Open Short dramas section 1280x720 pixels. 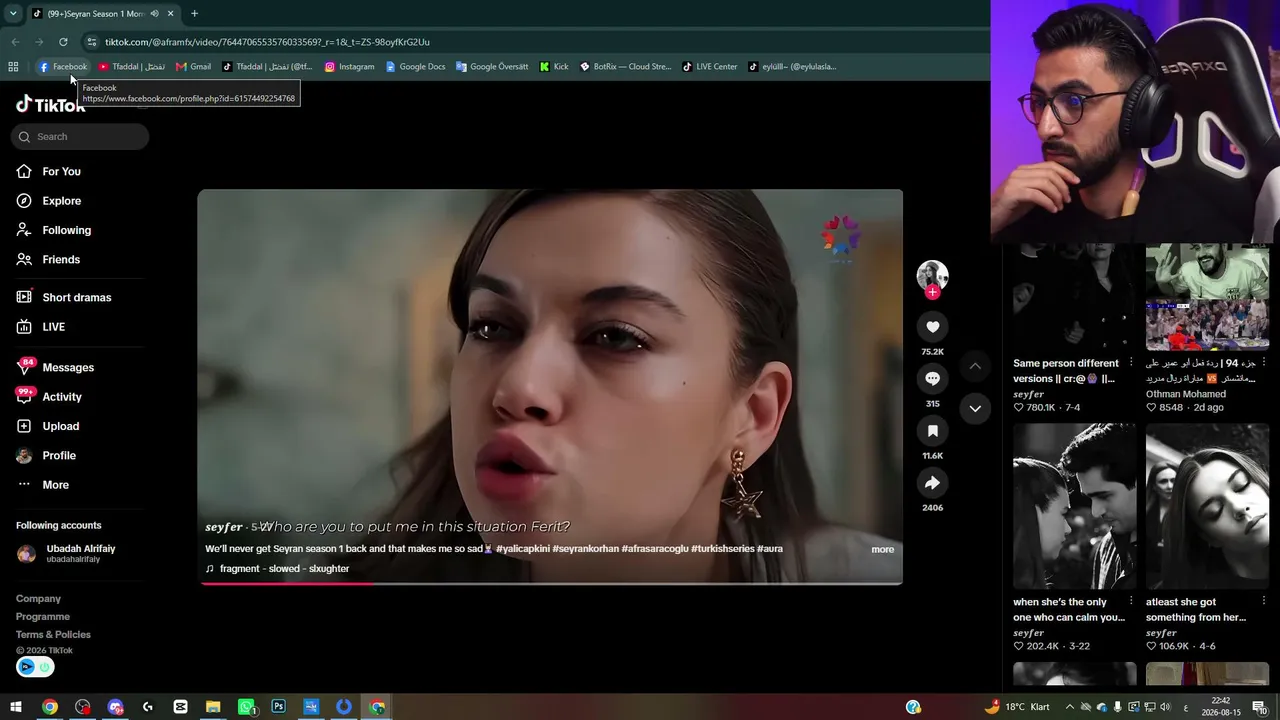point(64,298)
